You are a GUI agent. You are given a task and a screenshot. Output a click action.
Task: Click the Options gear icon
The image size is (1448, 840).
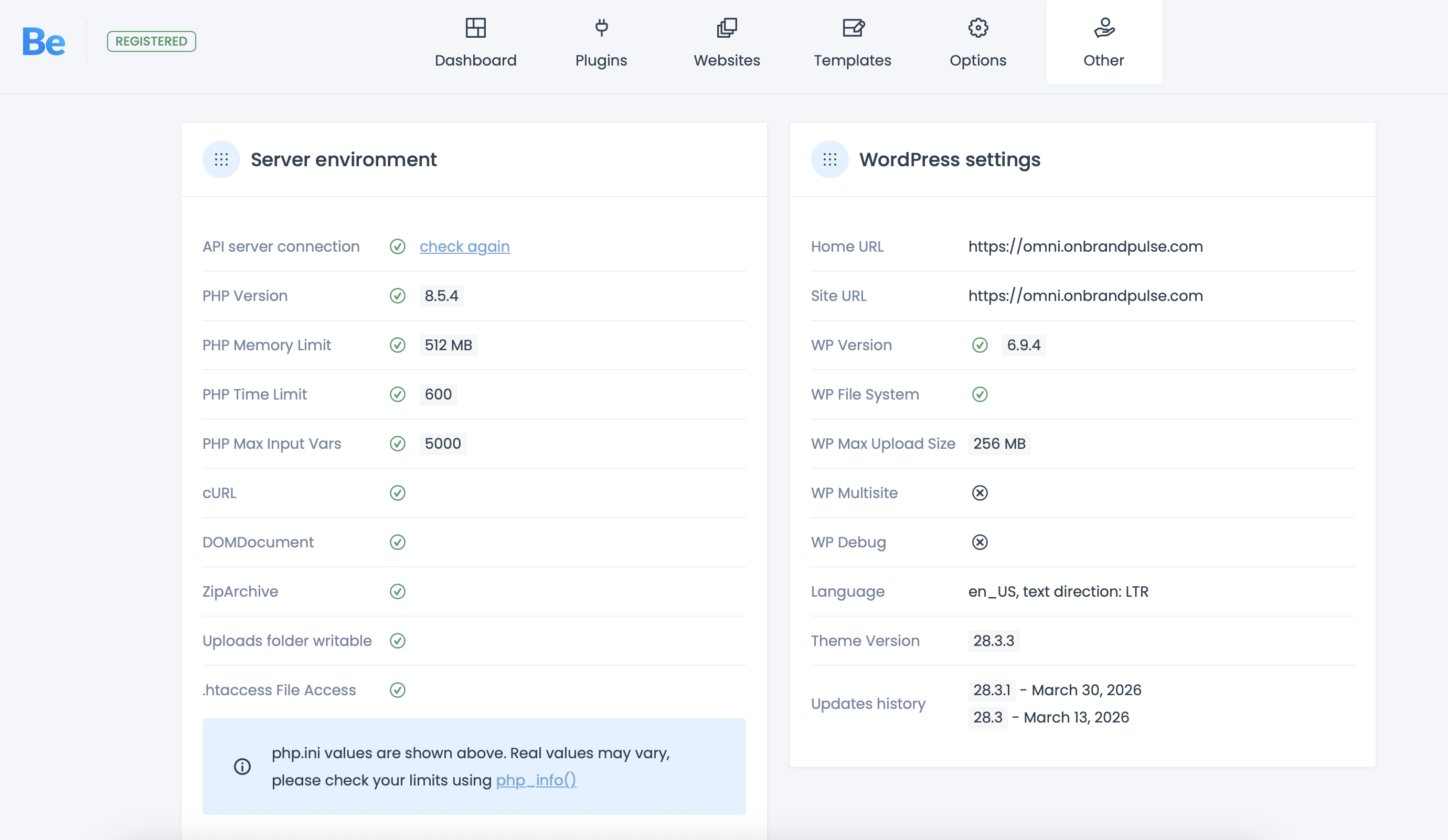click(x=978, y=28)
